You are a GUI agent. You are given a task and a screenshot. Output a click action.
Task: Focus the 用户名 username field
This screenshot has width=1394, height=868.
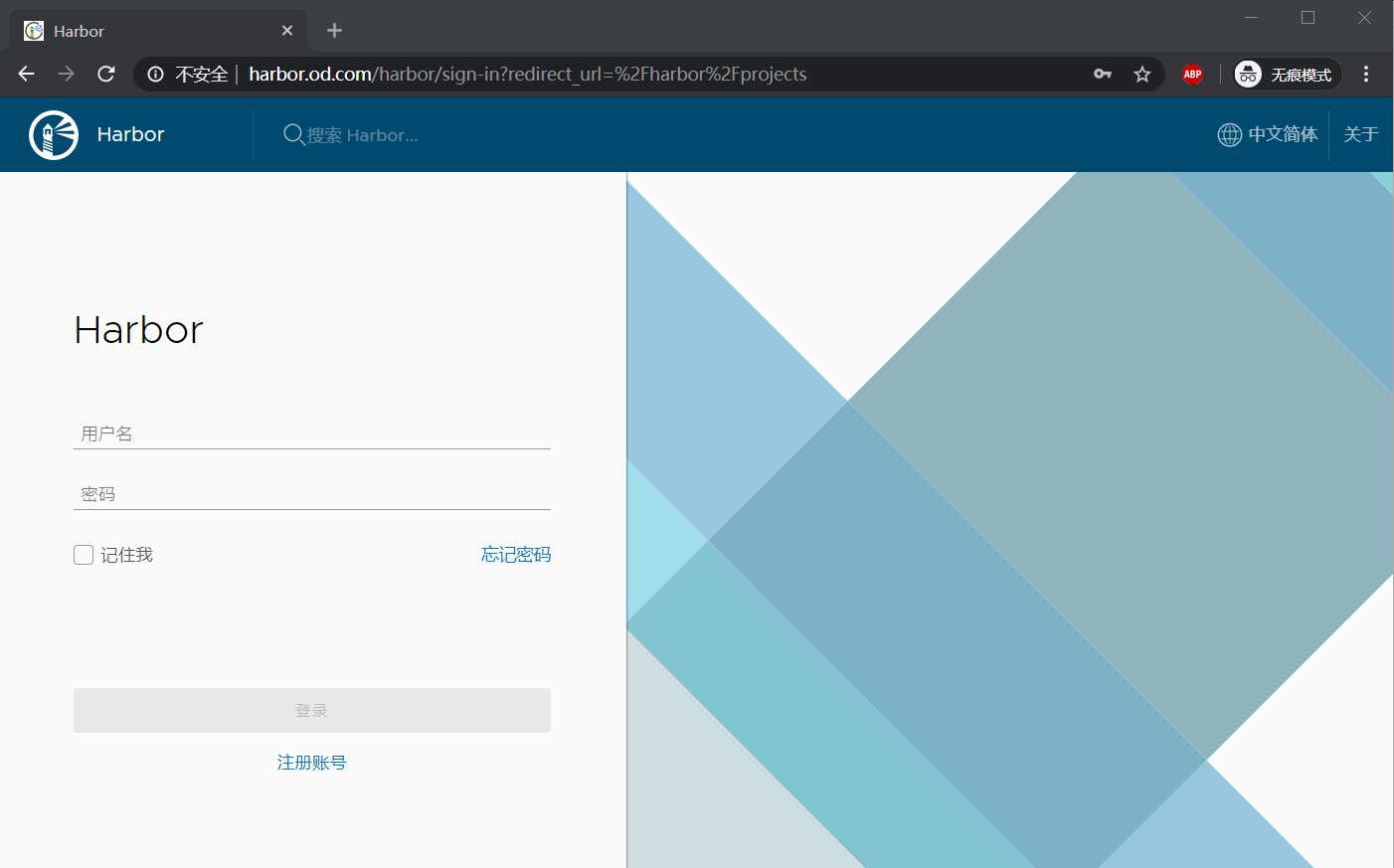(312, 434)
